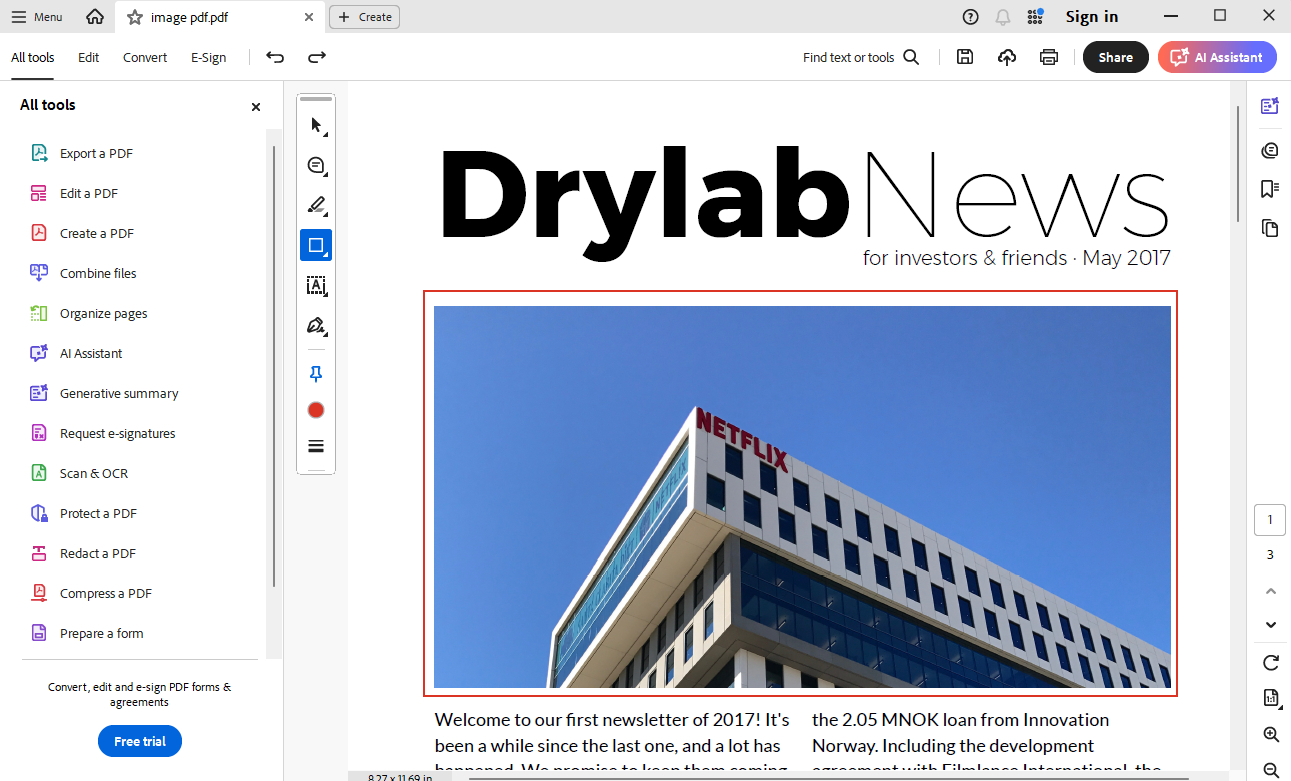Open the Comments panel icon
Screen dimensions: 1291x781
tap(1270, 150)
